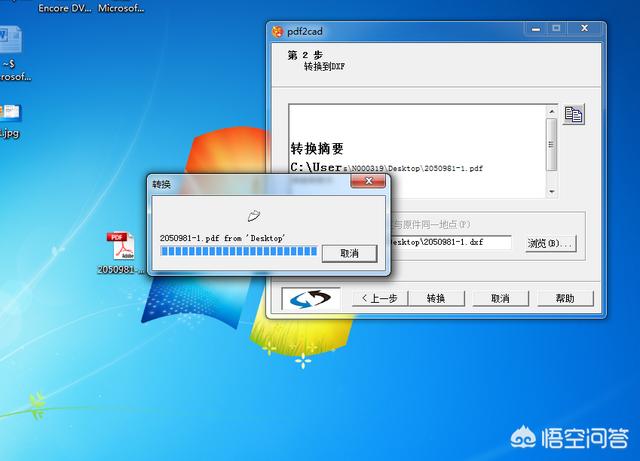Image resolution: width=640 pixels, height=461 pixels.
Task: Click the pdf2cad title bar app icon
Action: [278, 32]
